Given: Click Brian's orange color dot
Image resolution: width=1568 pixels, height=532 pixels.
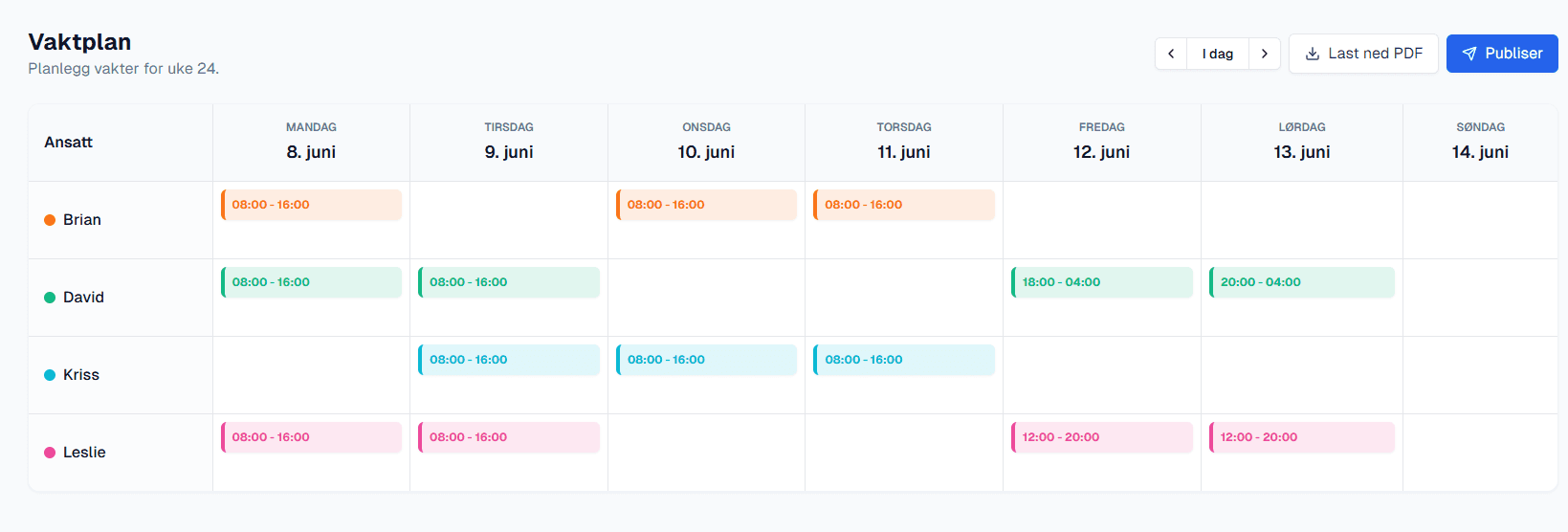Looking at the screenshot, I should click(50, 220).
